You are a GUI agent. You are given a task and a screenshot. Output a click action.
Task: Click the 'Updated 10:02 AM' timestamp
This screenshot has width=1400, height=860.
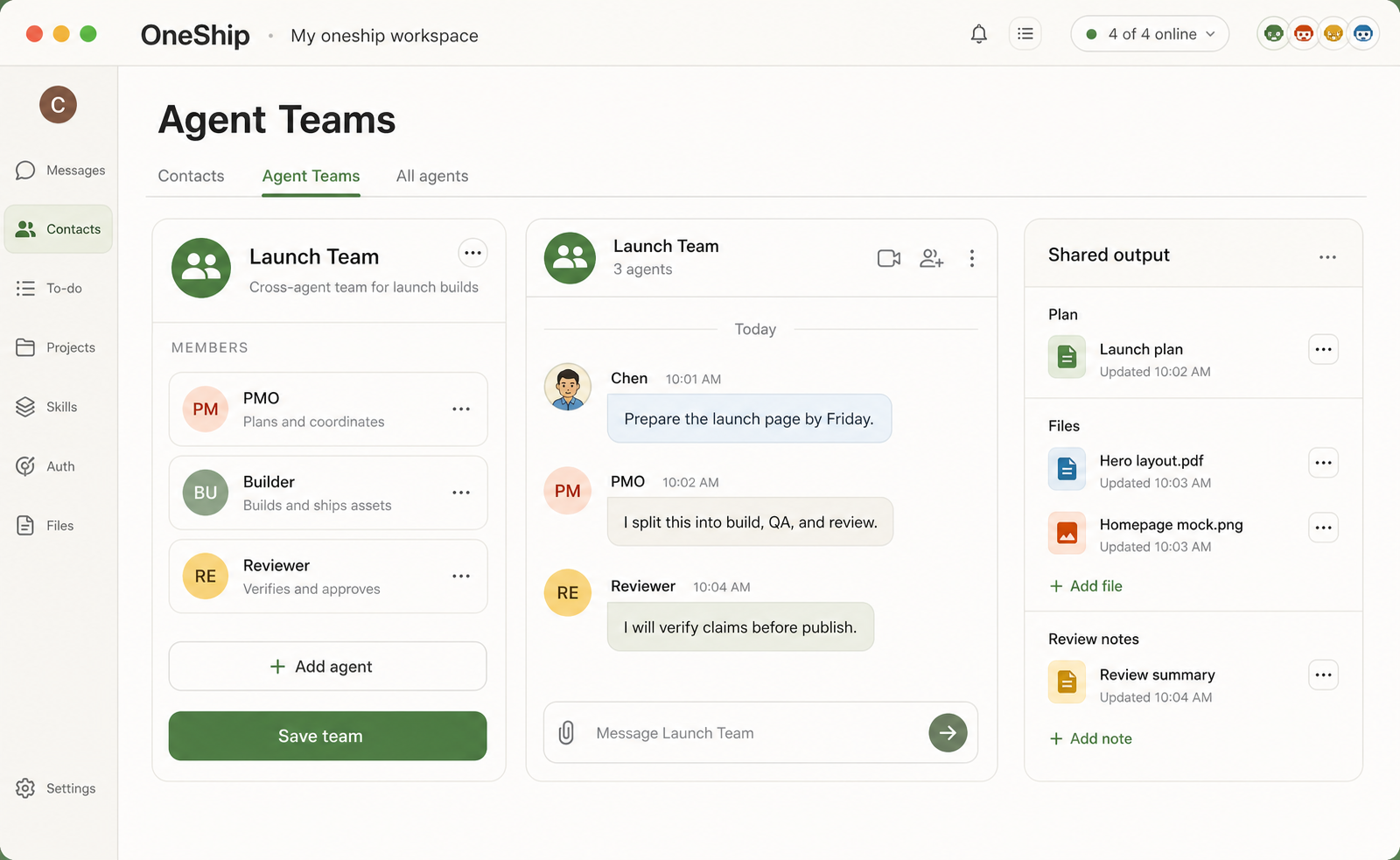(x=1155, y=372)
